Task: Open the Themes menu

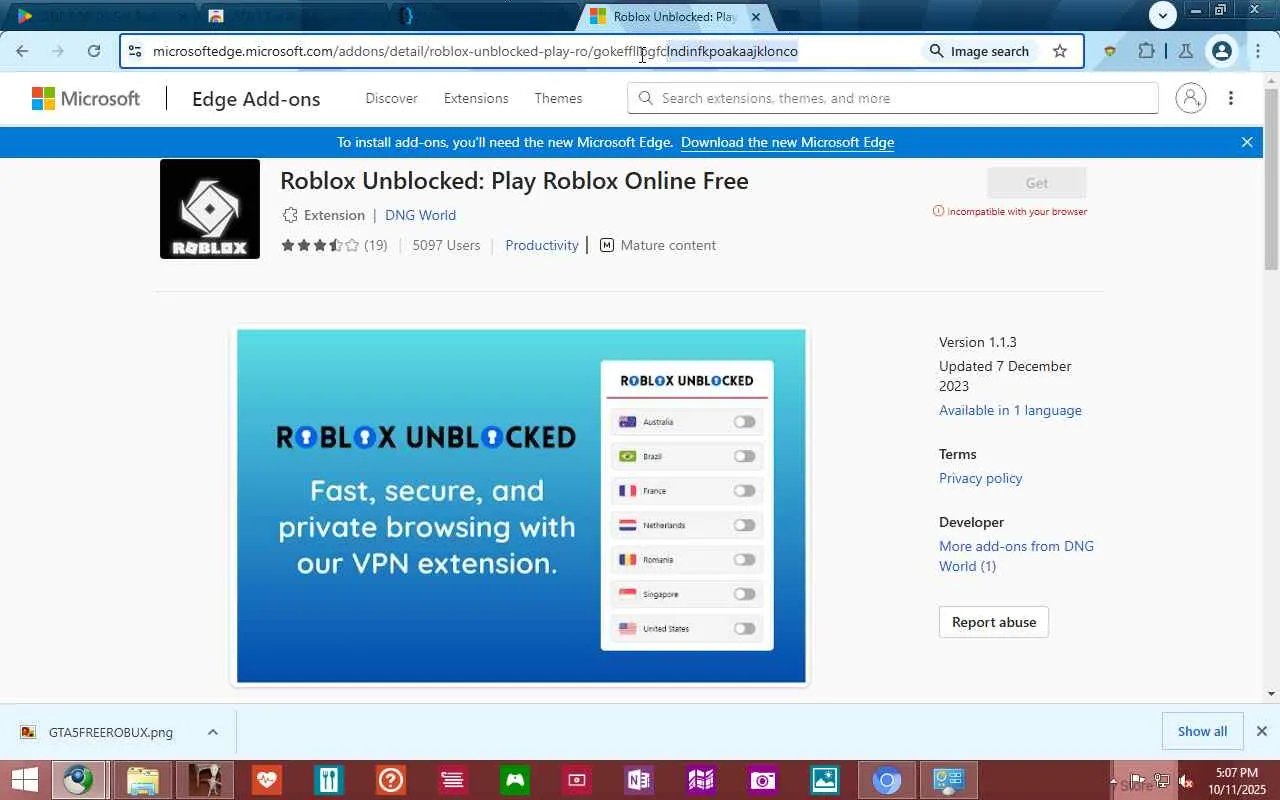Action: tap(558, 98)
